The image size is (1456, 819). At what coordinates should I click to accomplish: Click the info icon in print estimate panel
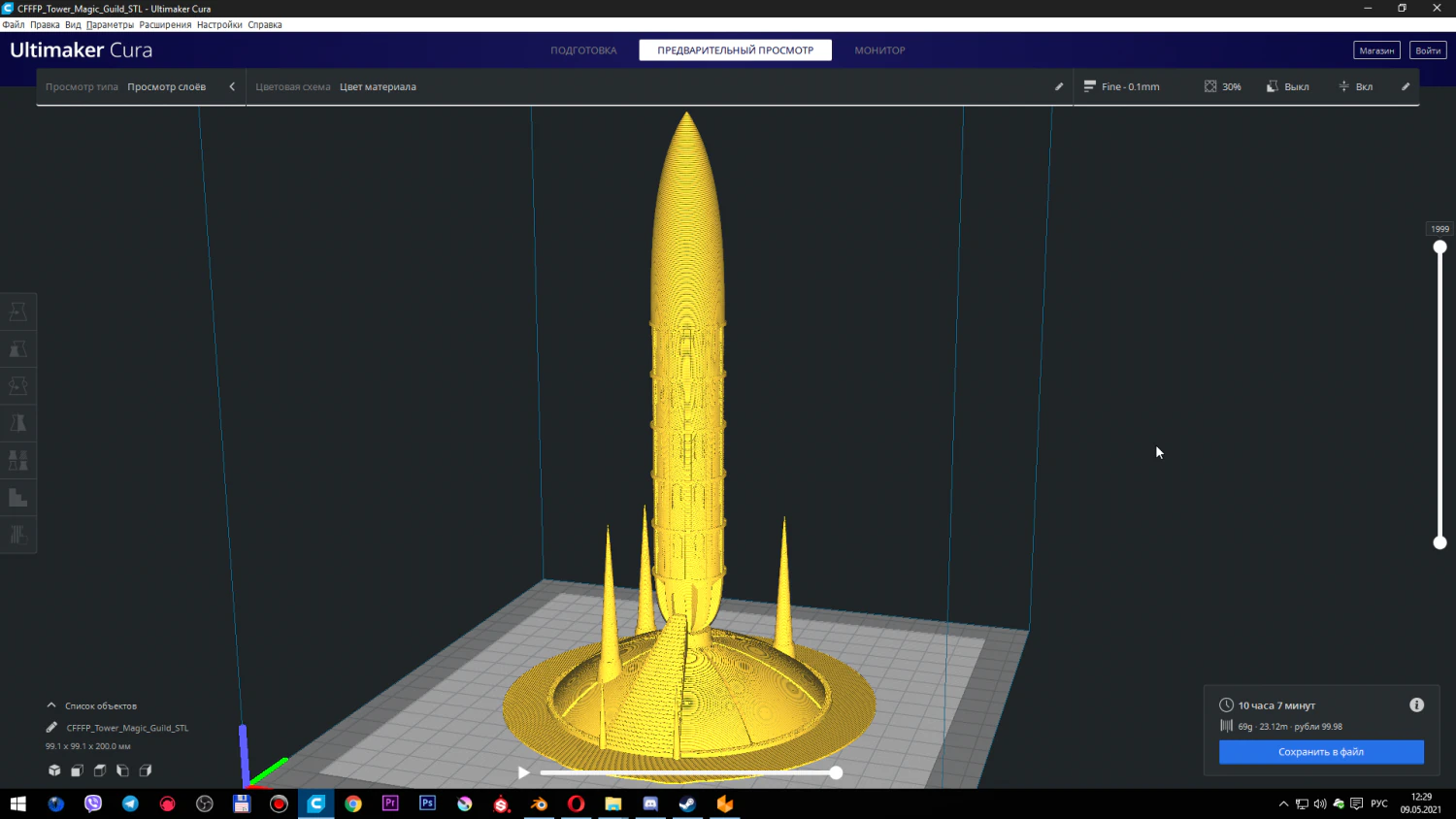click(1416, 704)
